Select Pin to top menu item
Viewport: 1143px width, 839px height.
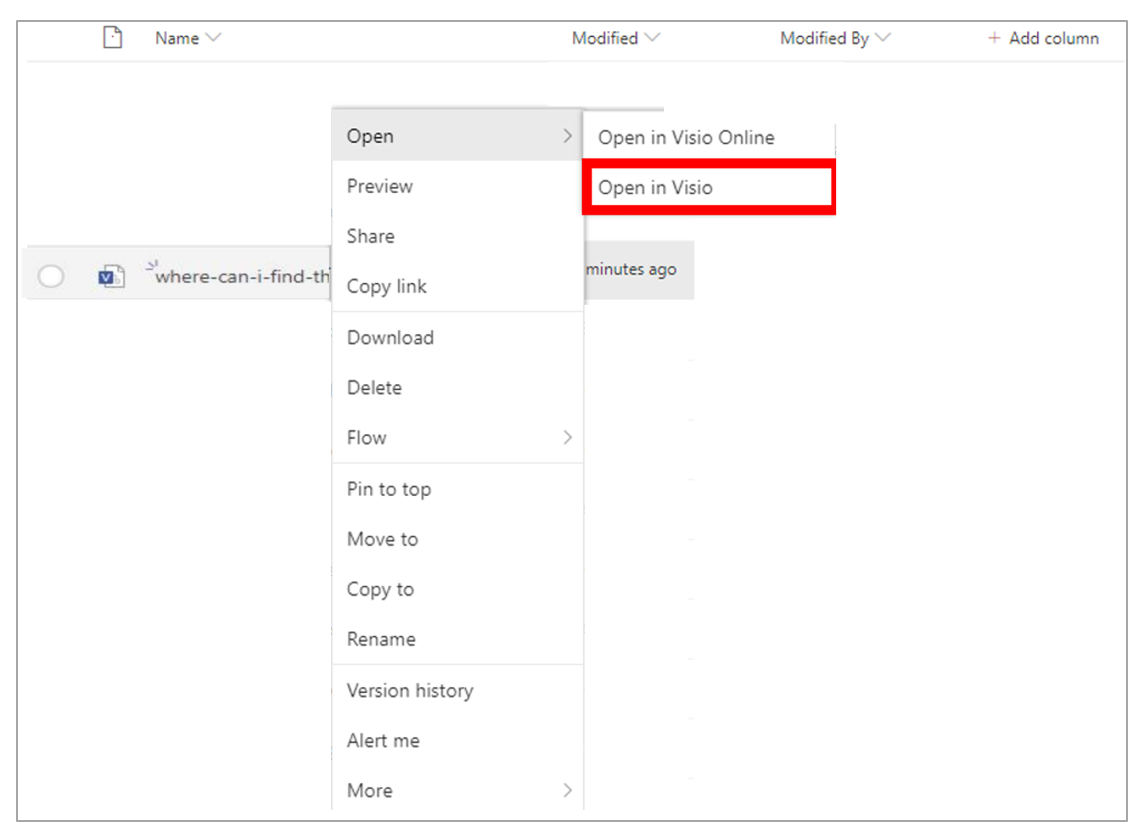[458, 489]
